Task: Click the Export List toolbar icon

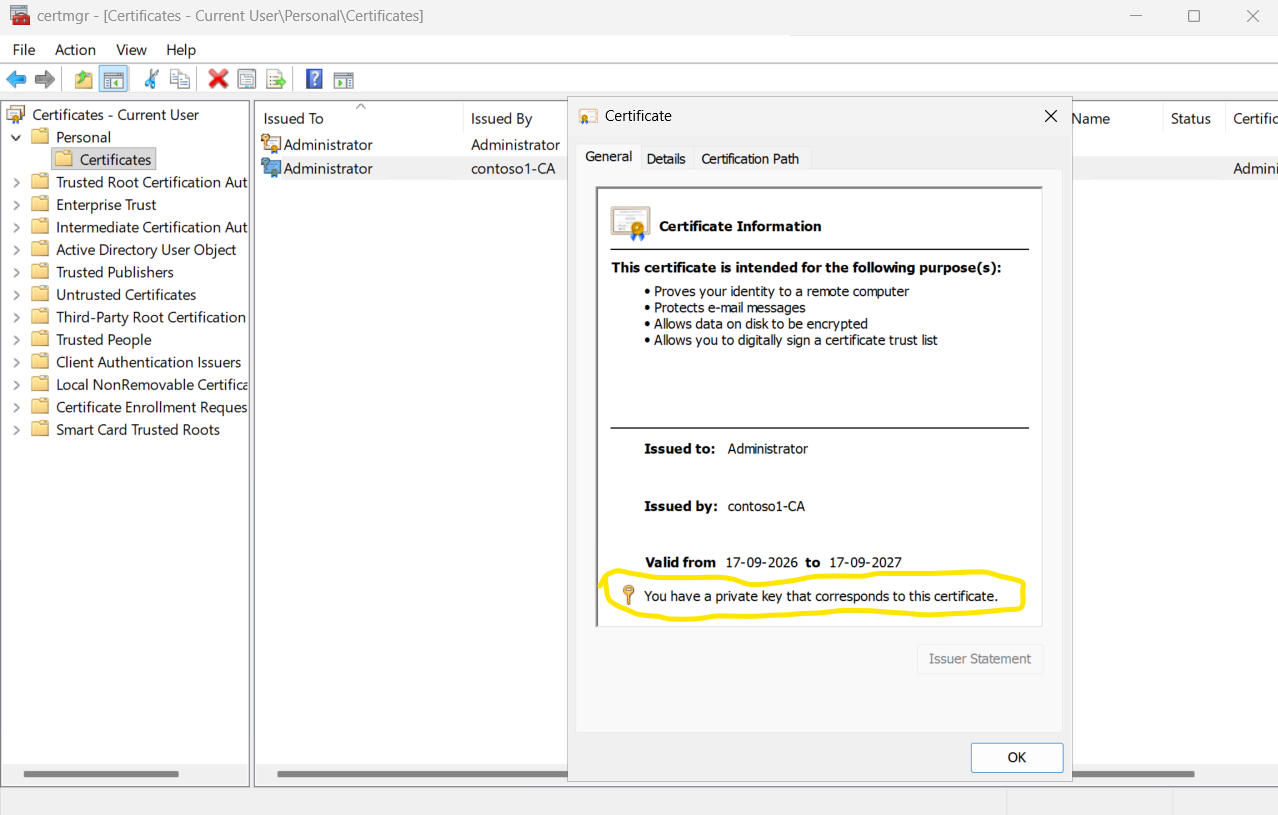Action: pos(276,79)
